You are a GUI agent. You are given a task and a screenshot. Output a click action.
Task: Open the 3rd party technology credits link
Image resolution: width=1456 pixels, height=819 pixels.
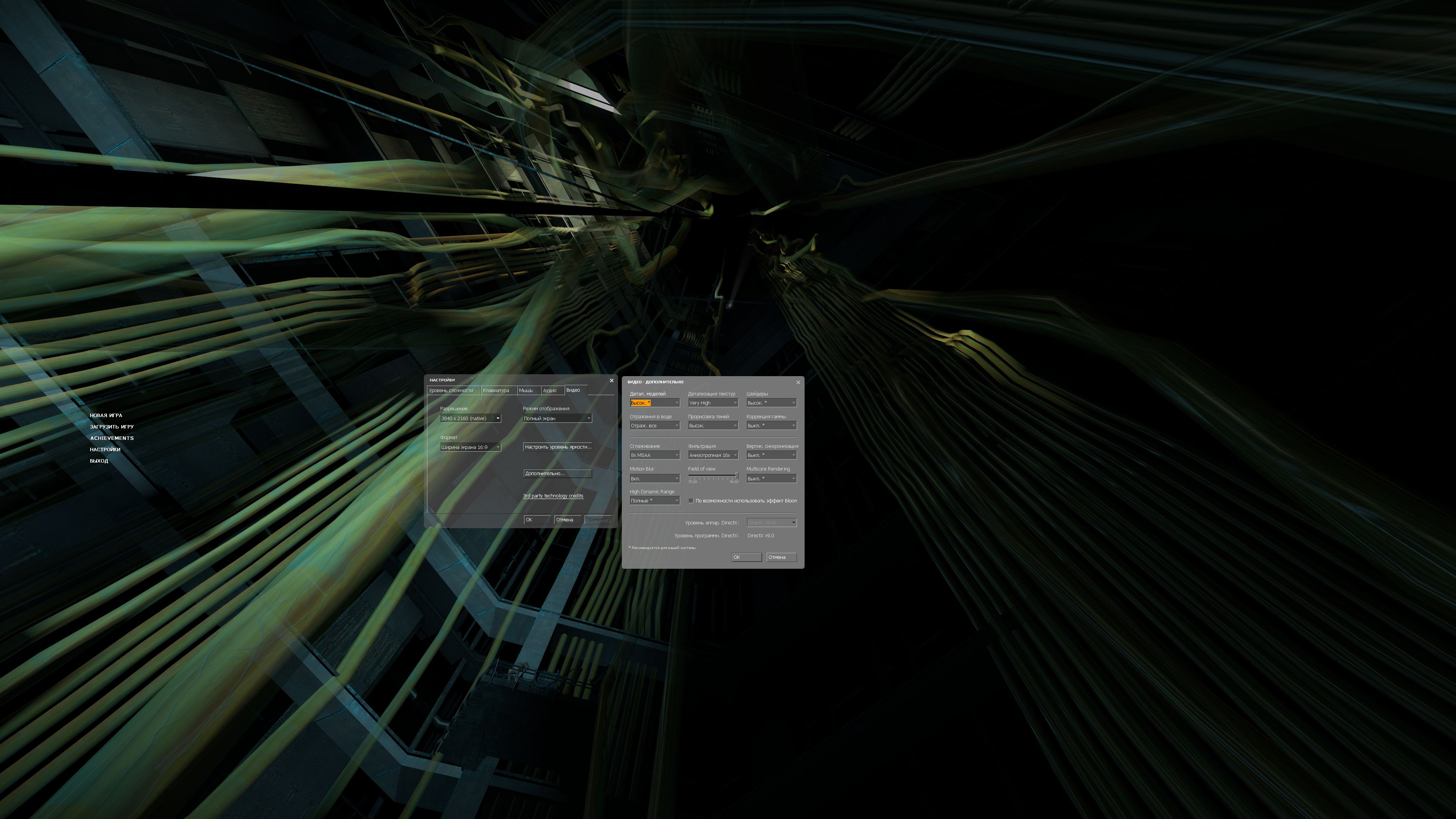coord(553,496)
